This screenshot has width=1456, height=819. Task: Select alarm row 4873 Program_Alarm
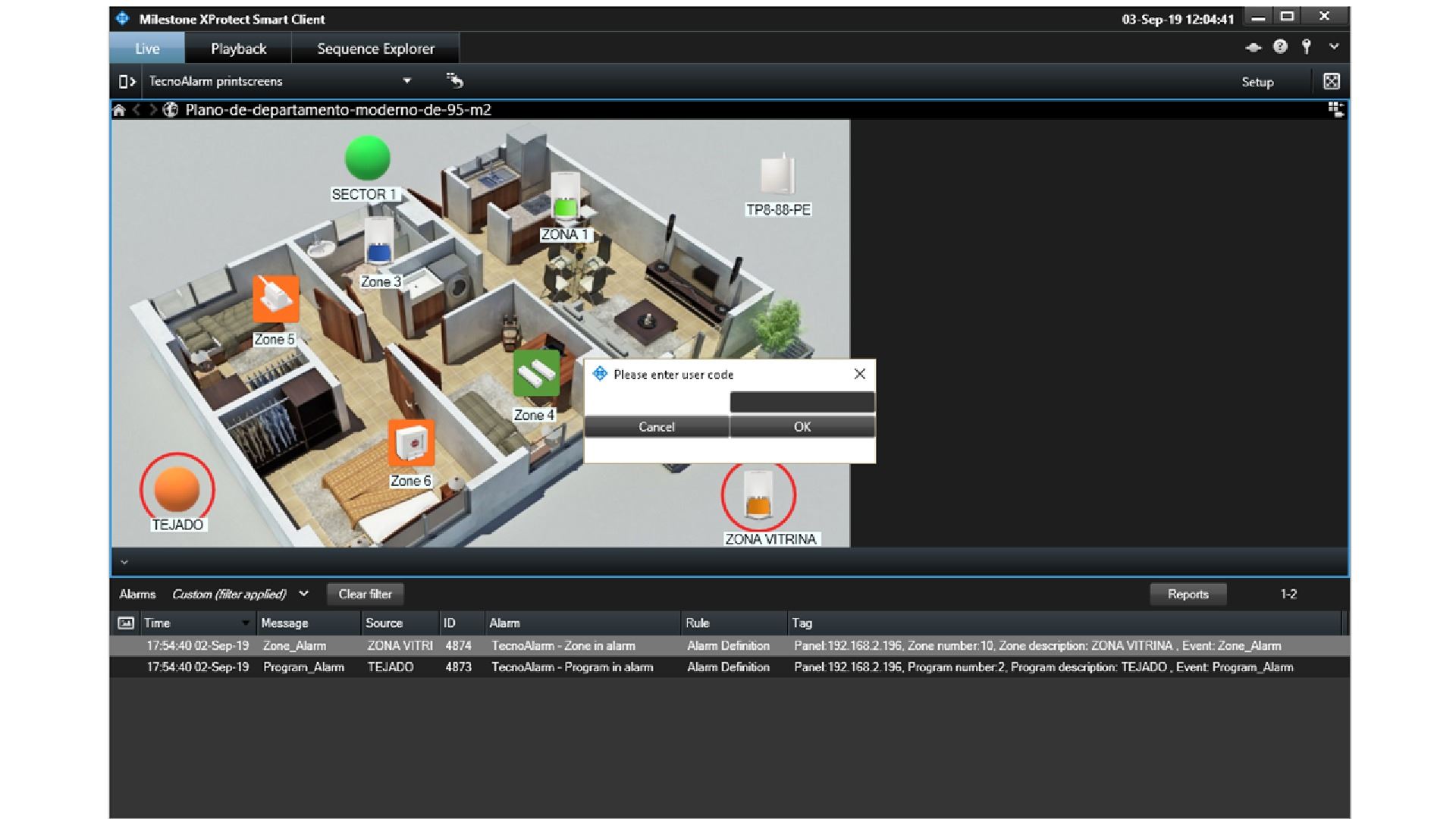coord(730,667)
